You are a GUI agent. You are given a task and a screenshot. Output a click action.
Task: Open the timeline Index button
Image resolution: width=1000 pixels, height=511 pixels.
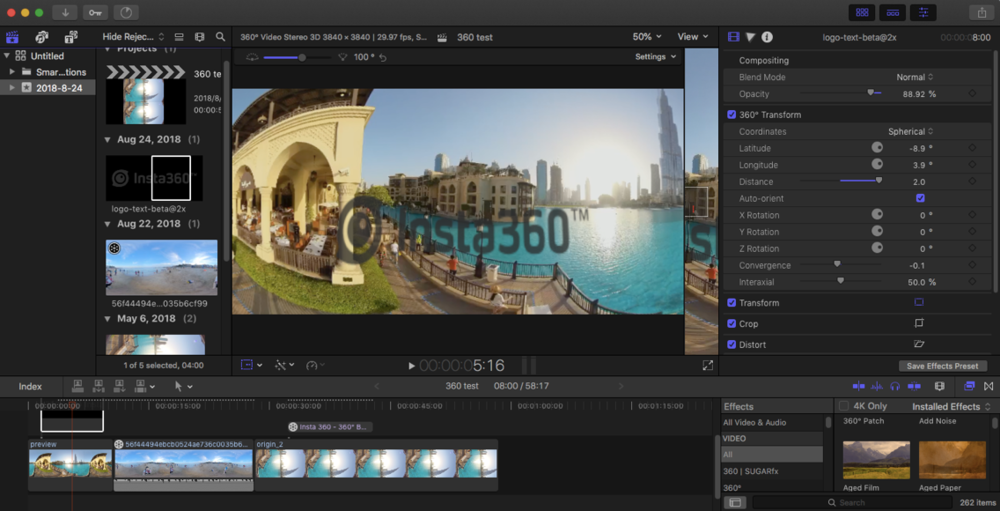pyautogui.click(x=30, y=386)
